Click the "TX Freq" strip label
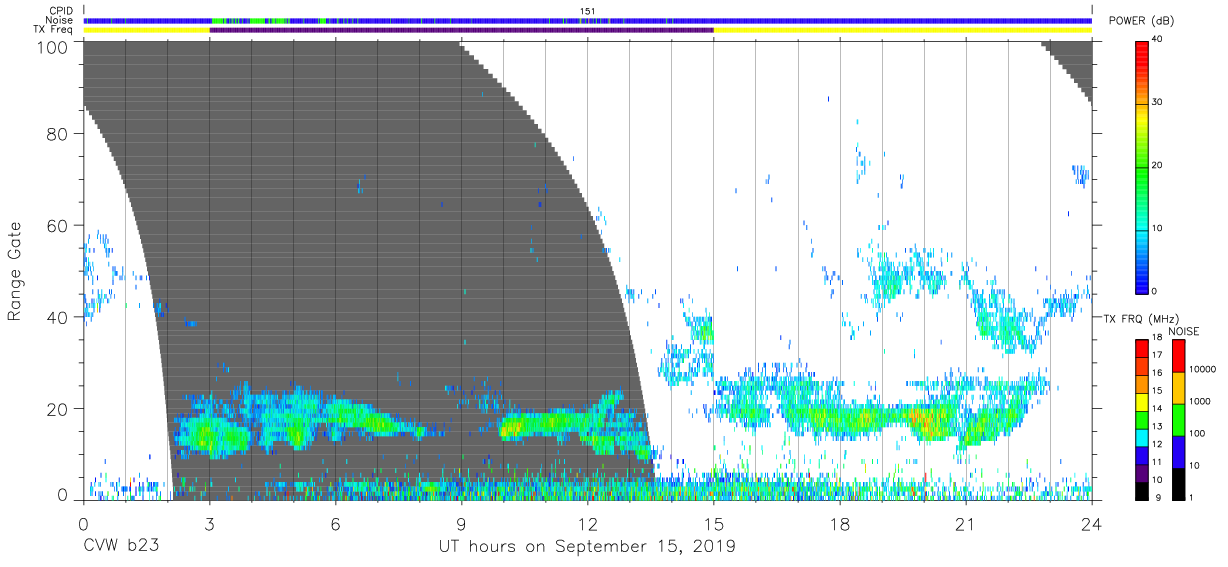This screenshot has width=1228, height=567. 54,30
